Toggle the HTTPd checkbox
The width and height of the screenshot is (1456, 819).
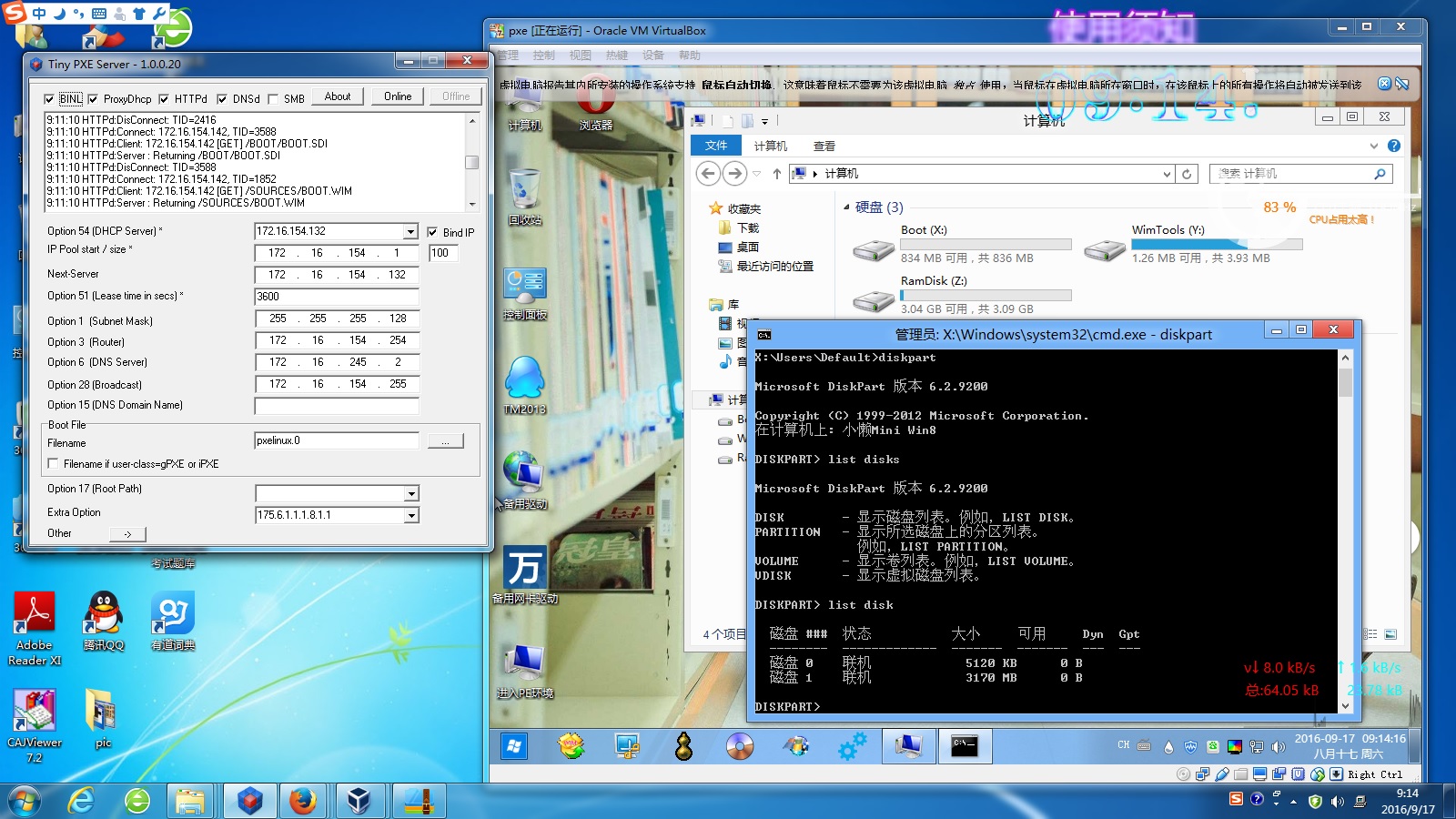pos(164,99)
